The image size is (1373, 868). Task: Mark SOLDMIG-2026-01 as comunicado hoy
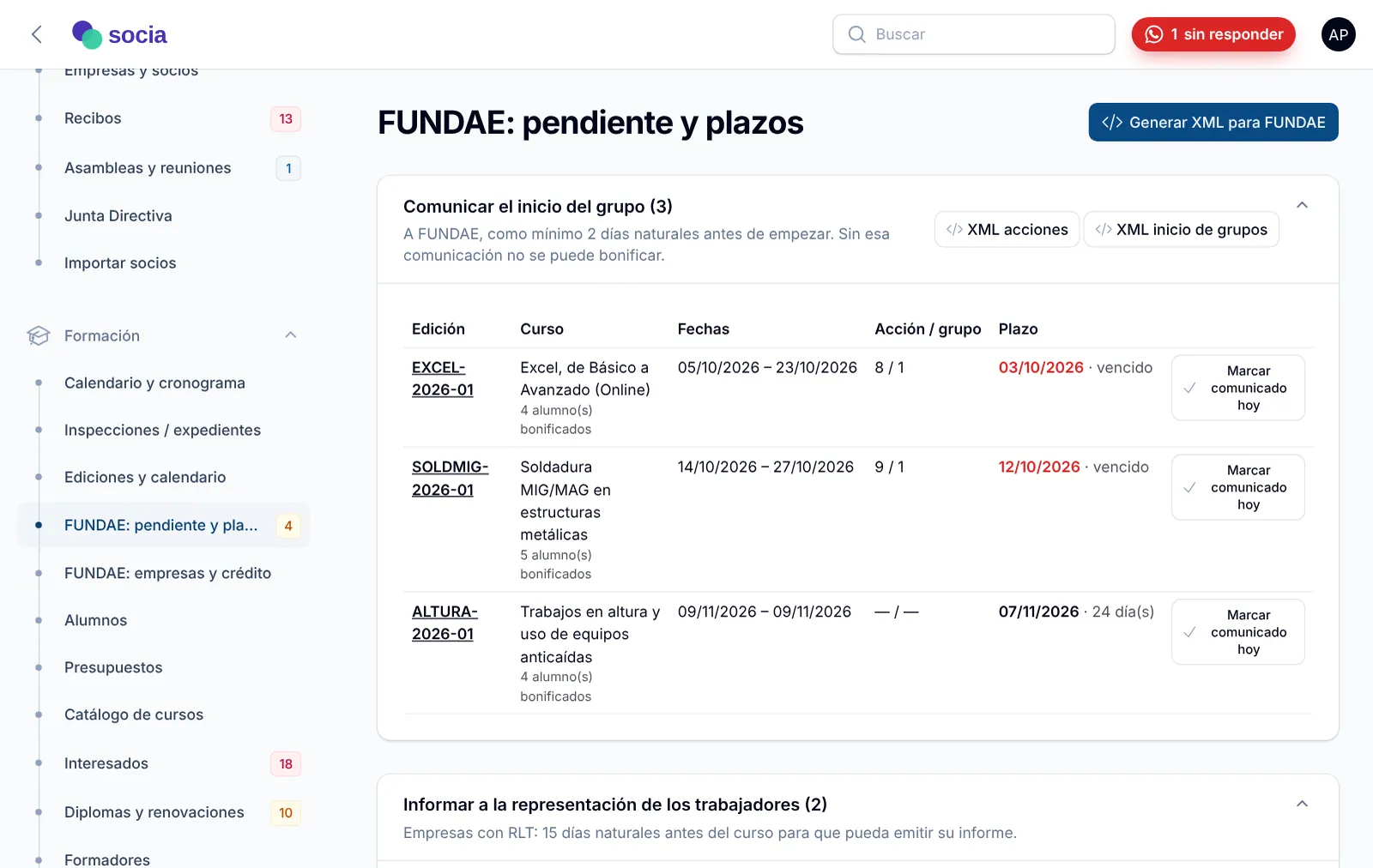click(1237, 487)
